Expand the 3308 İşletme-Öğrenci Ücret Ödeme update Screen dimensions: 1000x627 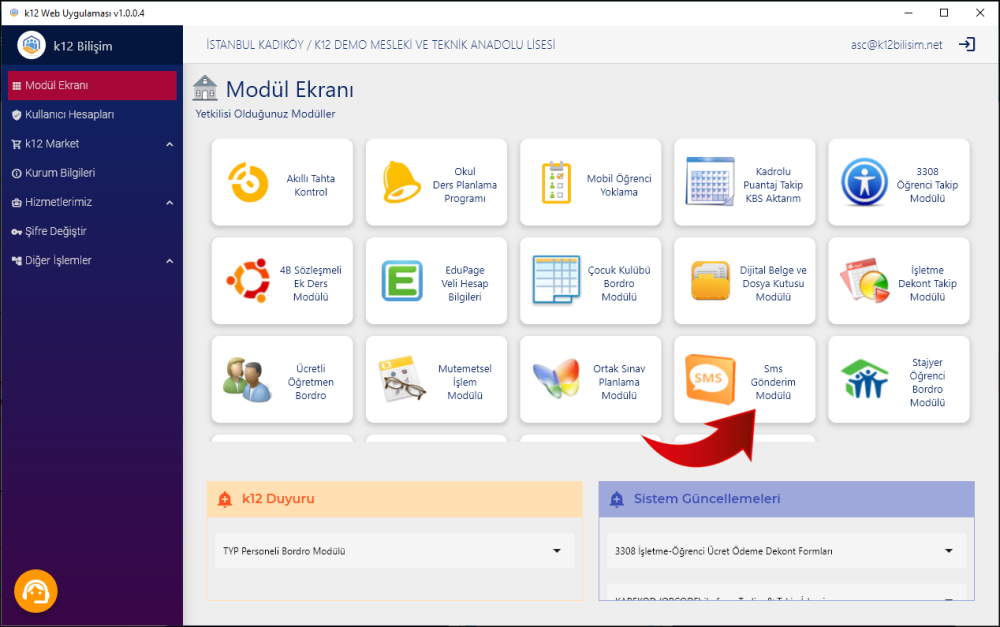tap(786, 550)
